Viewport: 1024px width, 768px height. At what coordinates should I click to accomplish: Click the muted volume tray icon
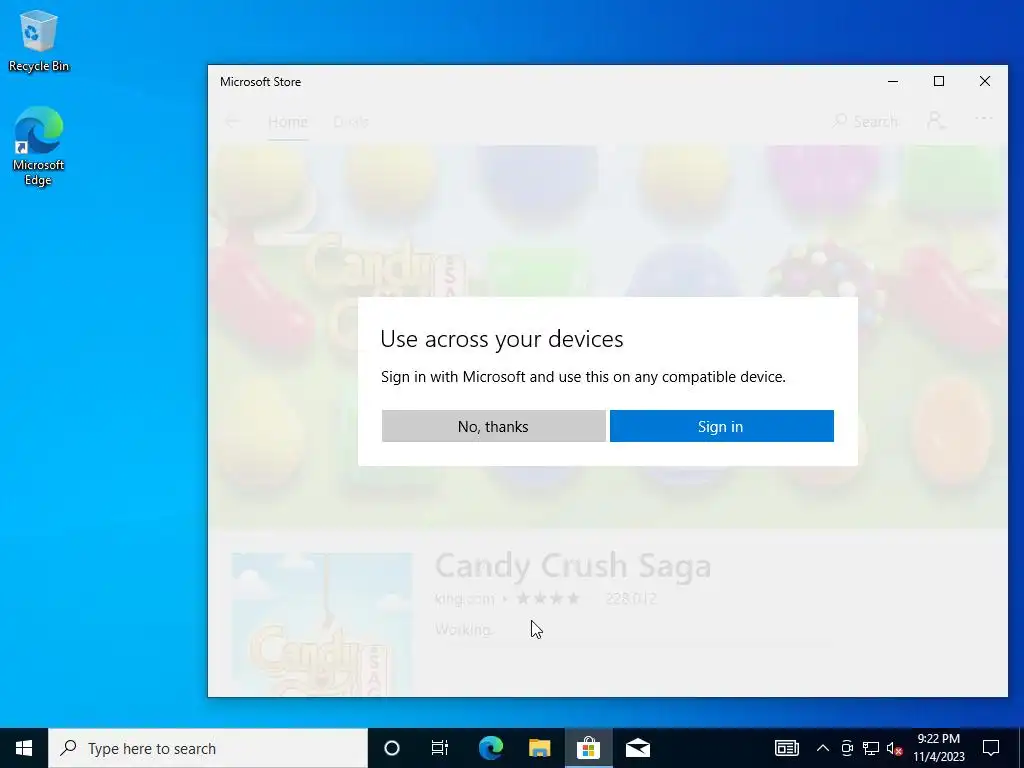895,748
